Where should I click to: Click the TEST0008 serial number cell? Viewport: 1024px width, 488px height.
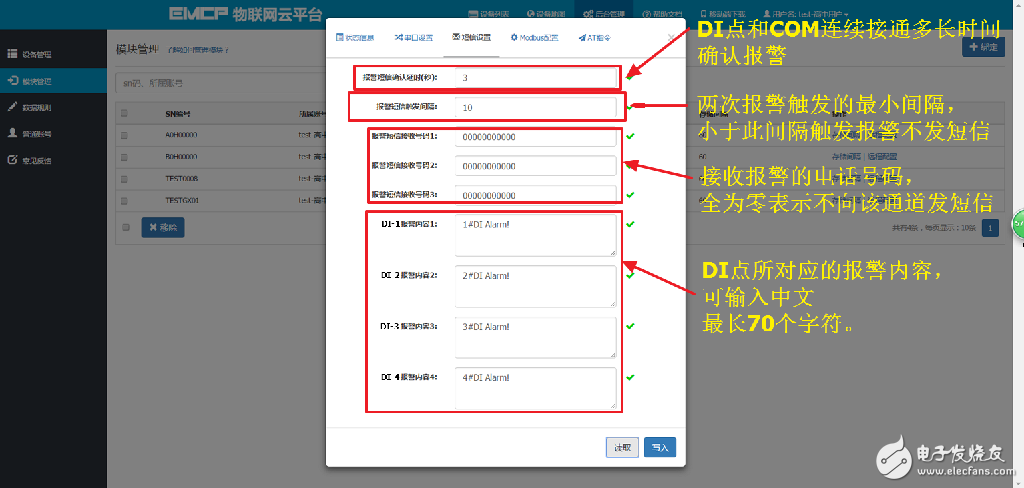181,178
